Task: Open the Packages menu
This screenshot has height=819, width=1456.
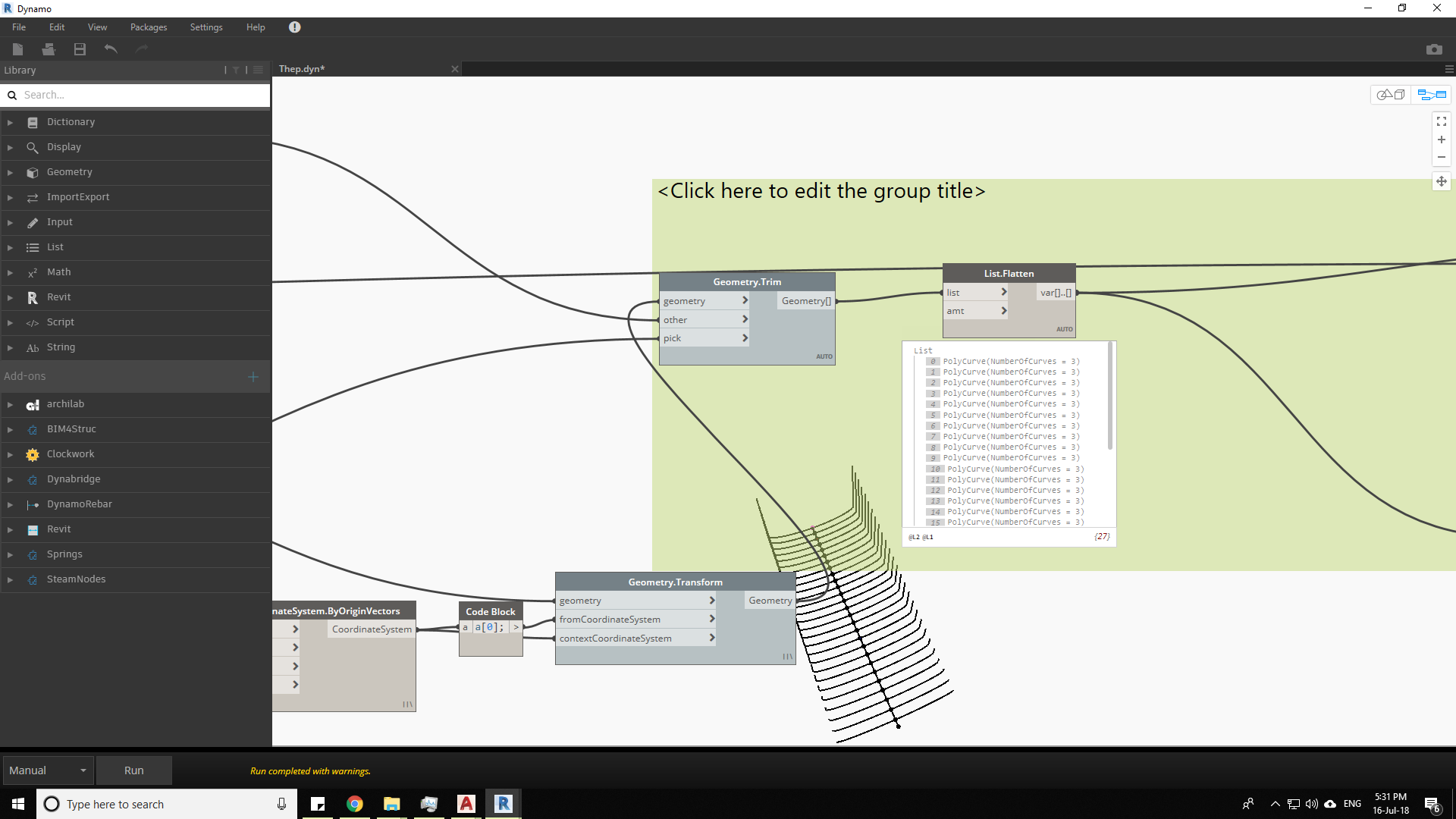Action: pos(148,27)
